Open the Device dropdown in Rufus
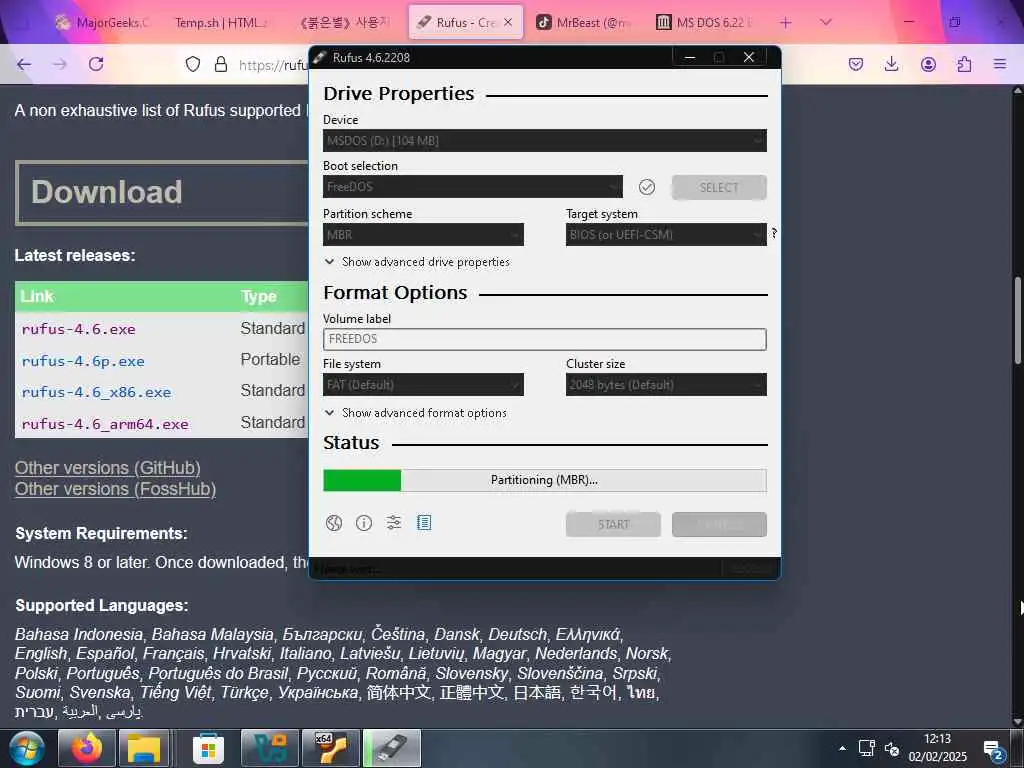This screenshot has width=1024, height=768. pyautogui.click(x=545, y=141)
